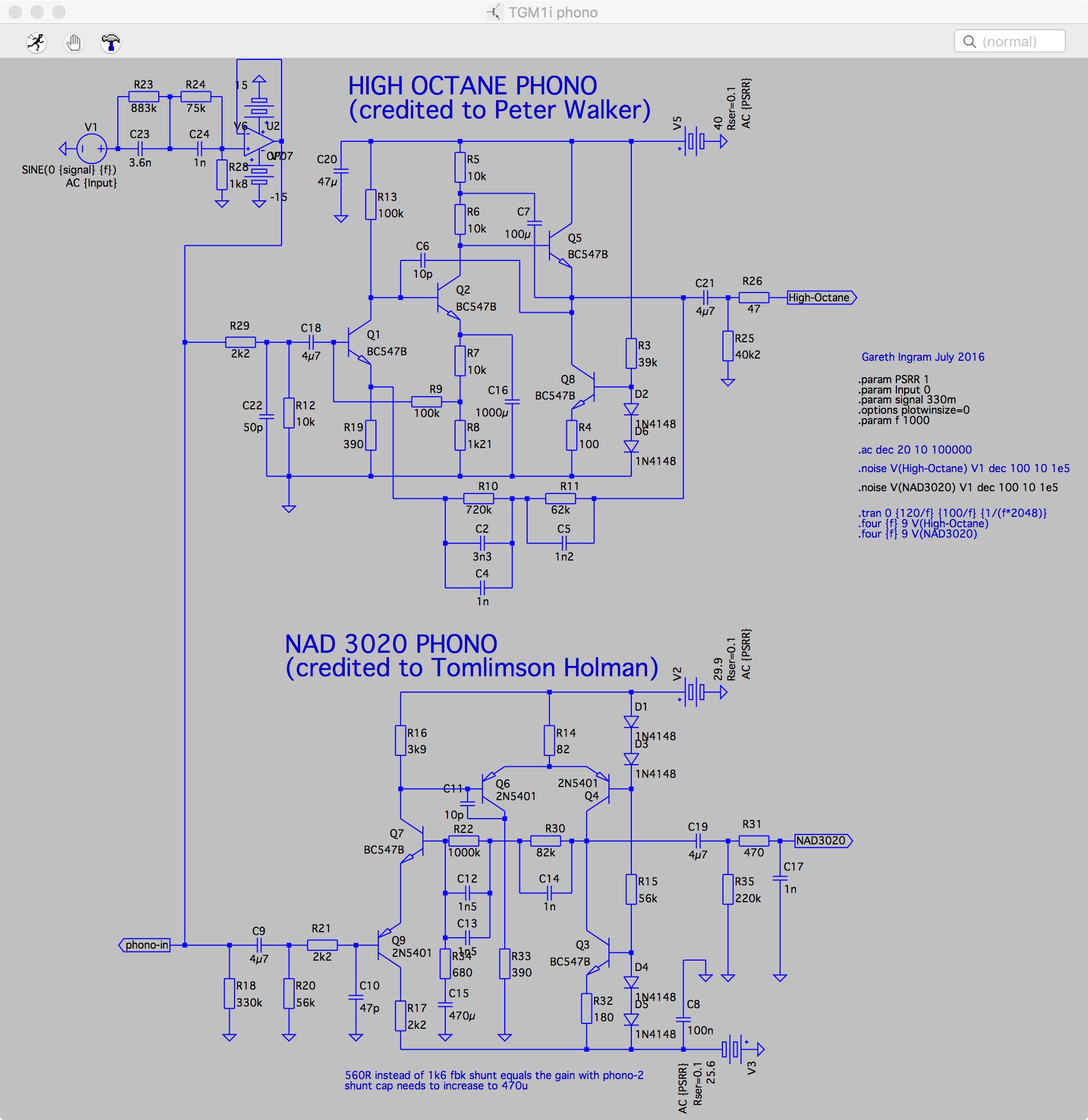
Task: Click the HIGH OCTANE PHONO title text
Action: coord(473,86)
